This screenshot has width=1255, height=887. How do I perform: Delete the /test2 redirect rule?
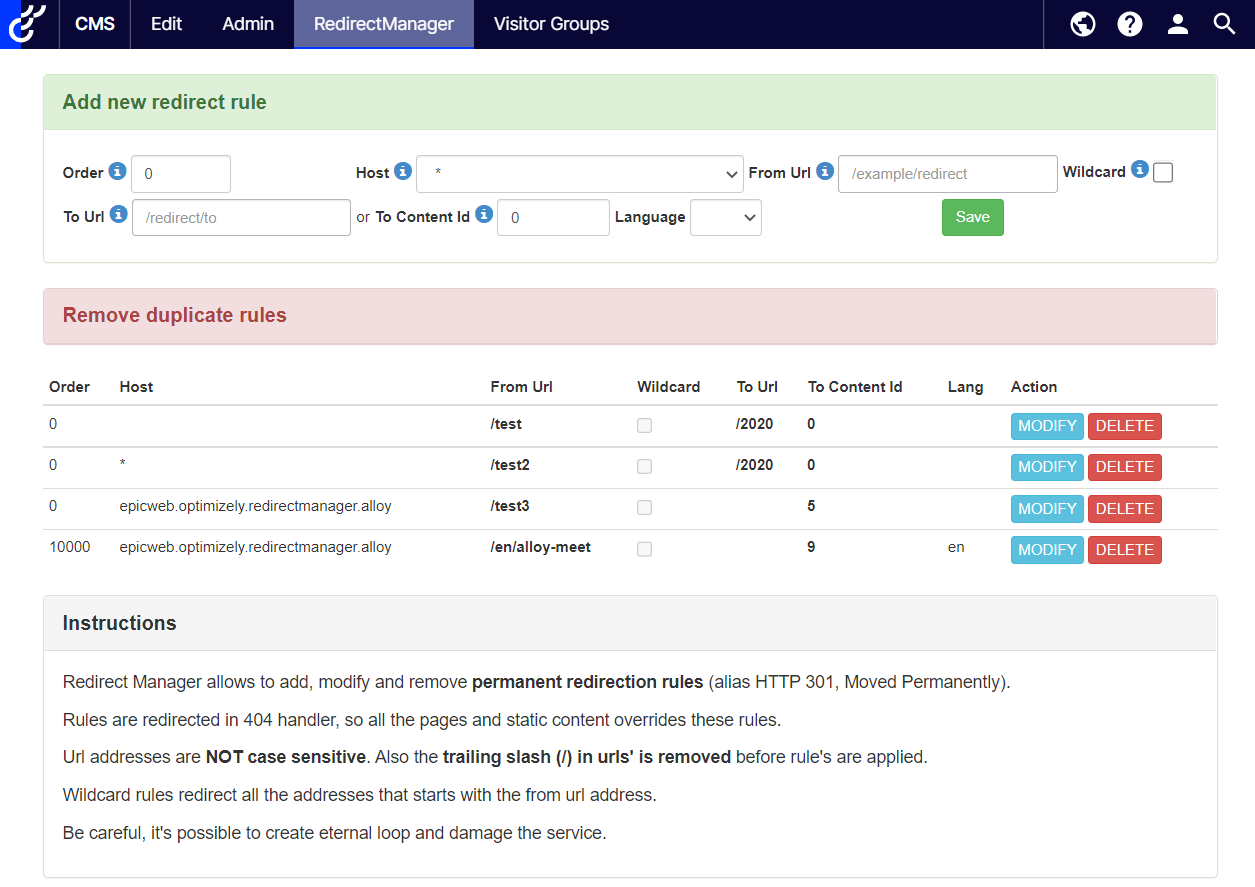(1124, 467)
